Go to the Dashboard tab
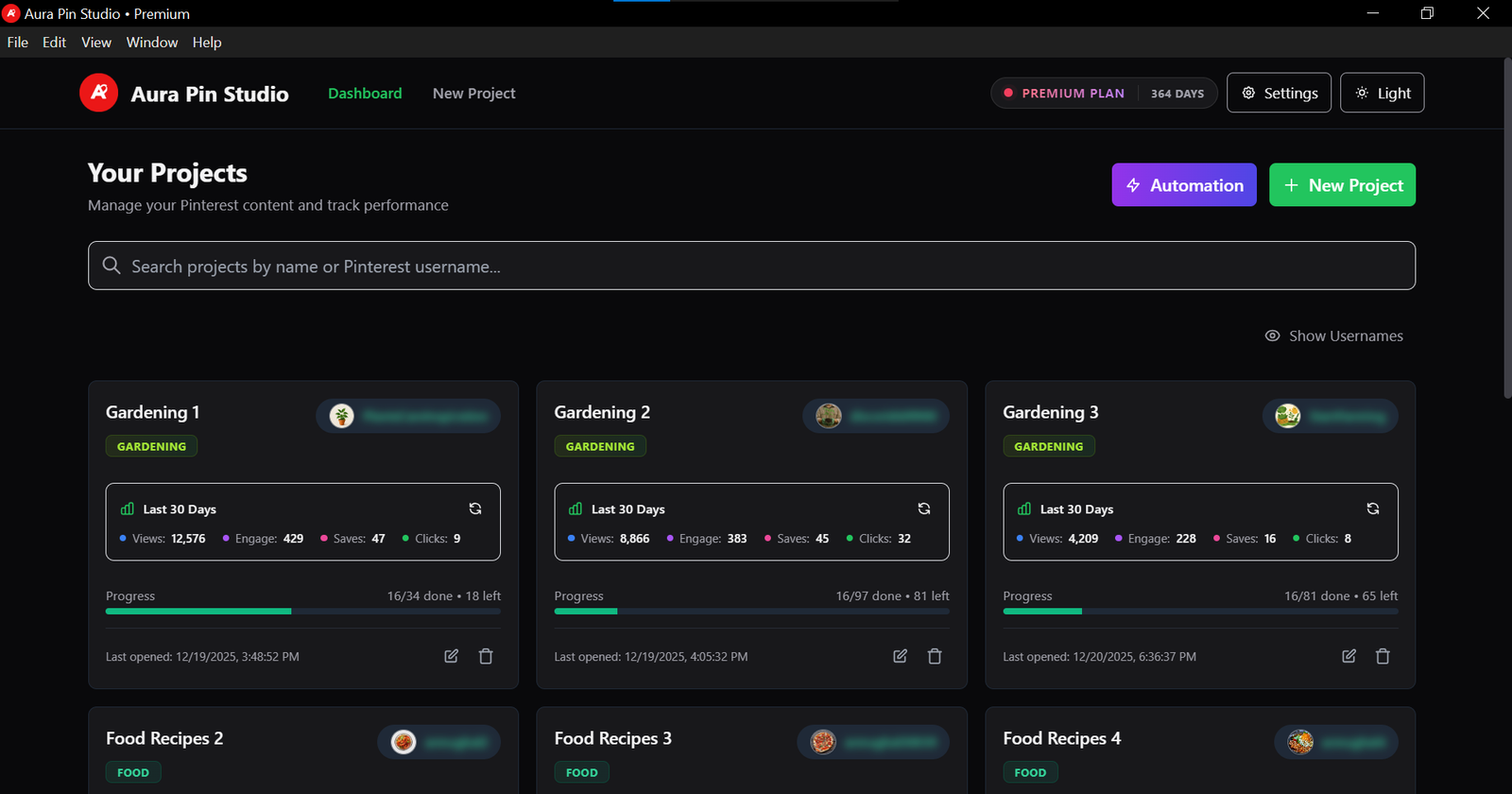Image resolution: width=1512 pixels, height=794 pixels. click(365, 93)
